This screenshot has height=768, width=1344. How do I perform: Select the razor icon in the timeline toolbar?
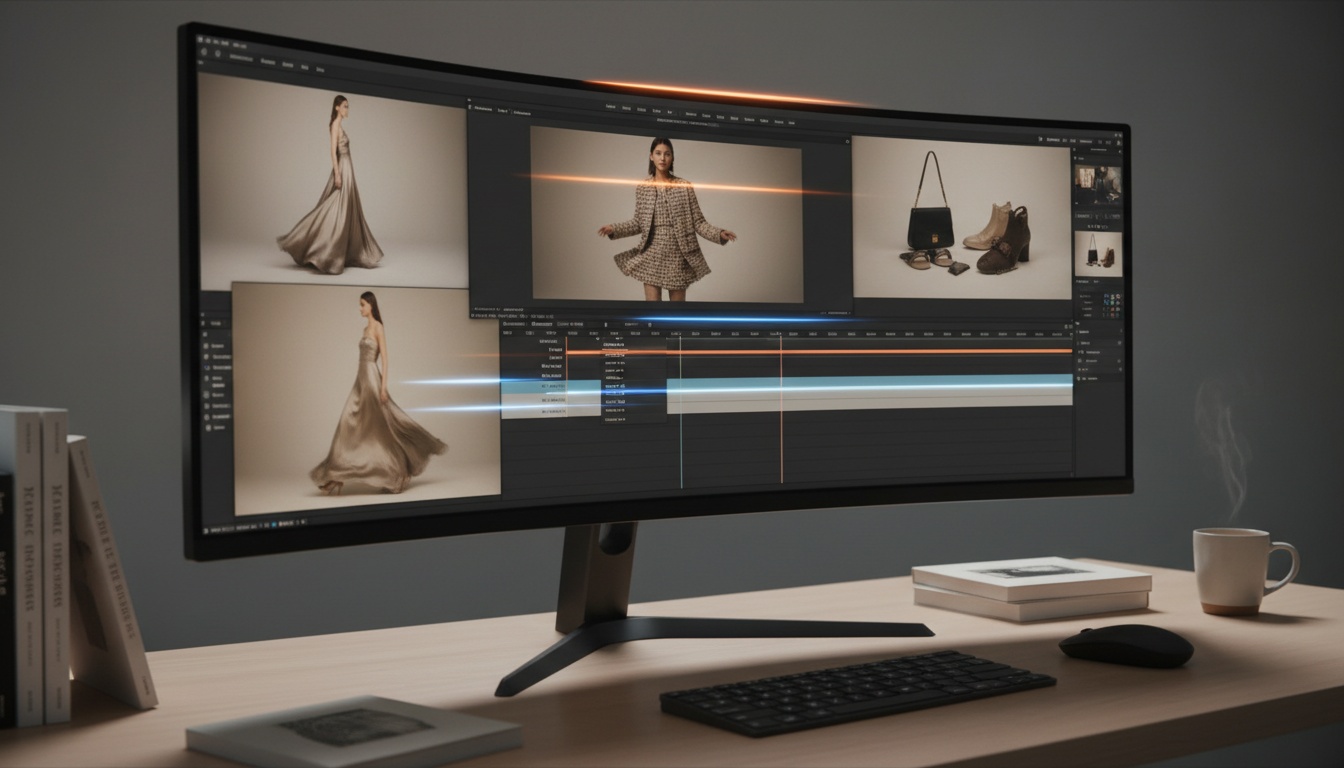pos(606,324)
